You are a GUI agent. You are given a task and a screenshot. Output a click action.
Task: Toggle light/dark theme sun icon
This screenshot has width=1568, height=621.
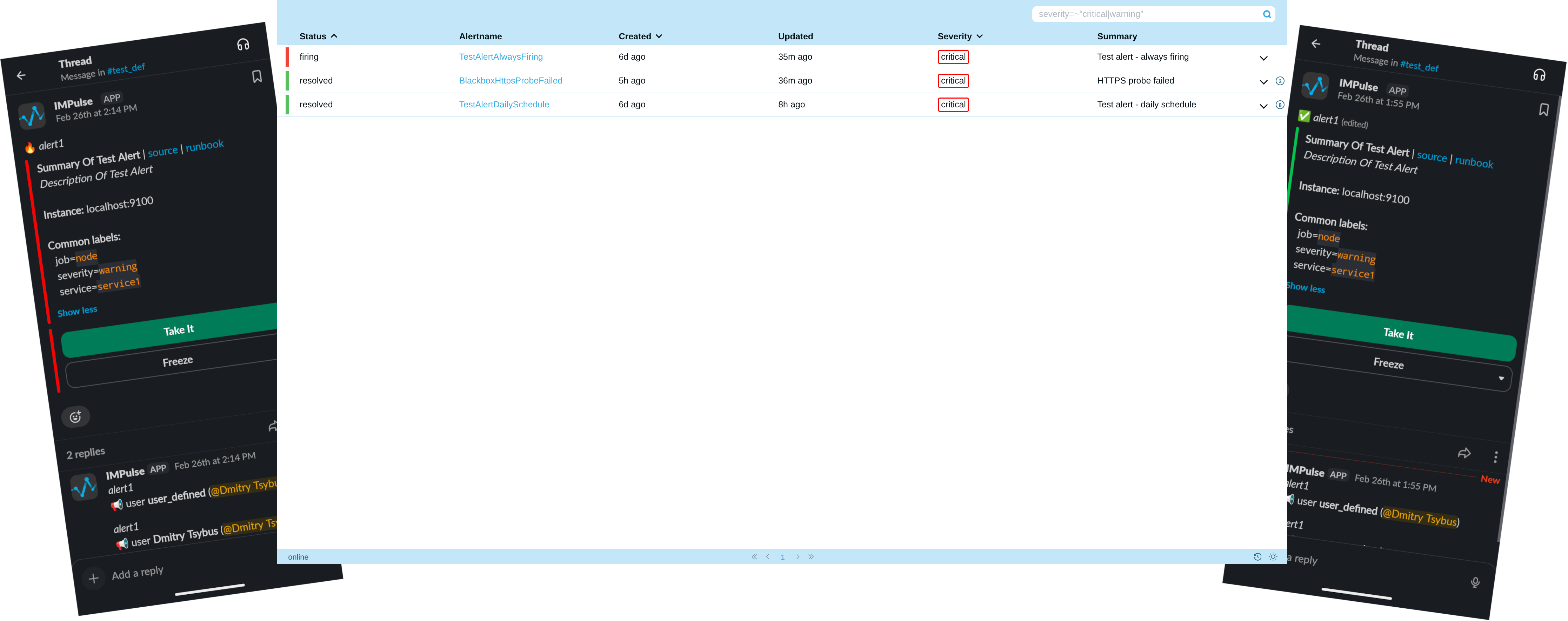[1273, 556]
